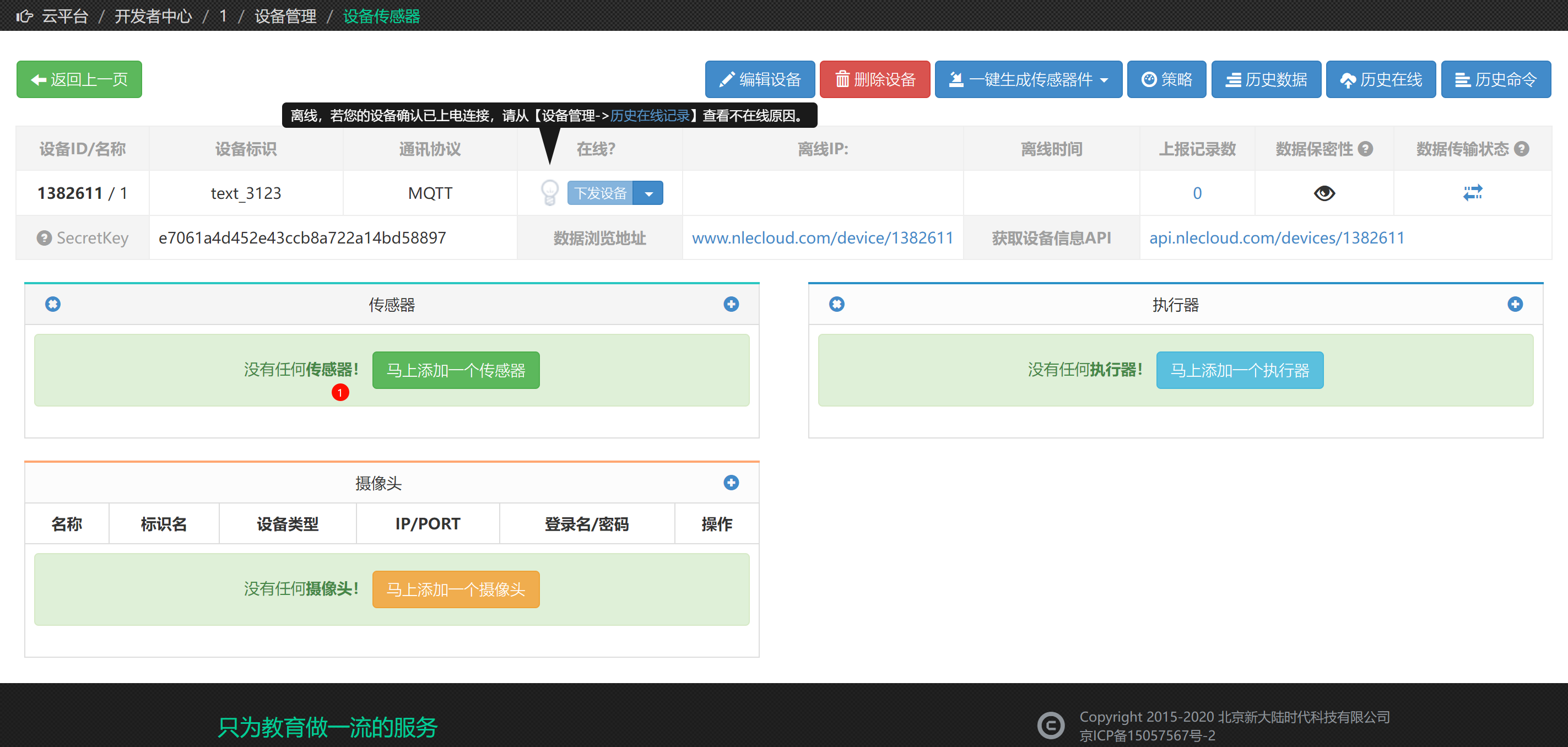This screenshot has width=1568, height=747.
Task: Toggle the data transmission status arrows
Action: tap(1473, 193)
